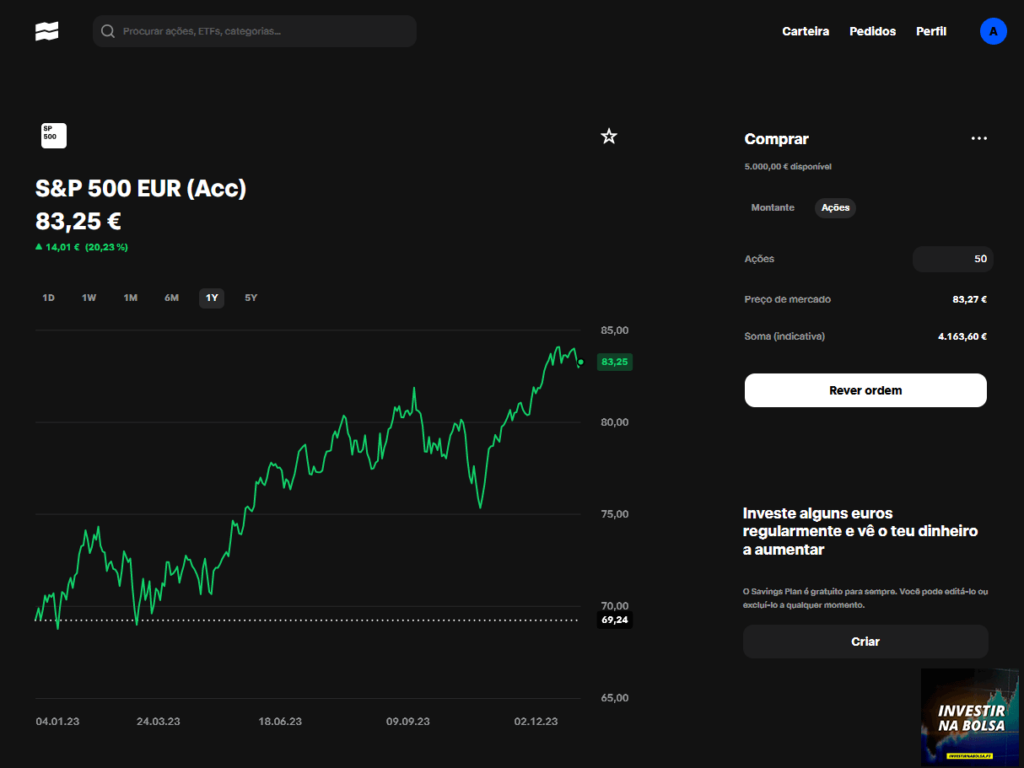Select the 1D chart range
1024x768 pixels.
click(48, 298)
